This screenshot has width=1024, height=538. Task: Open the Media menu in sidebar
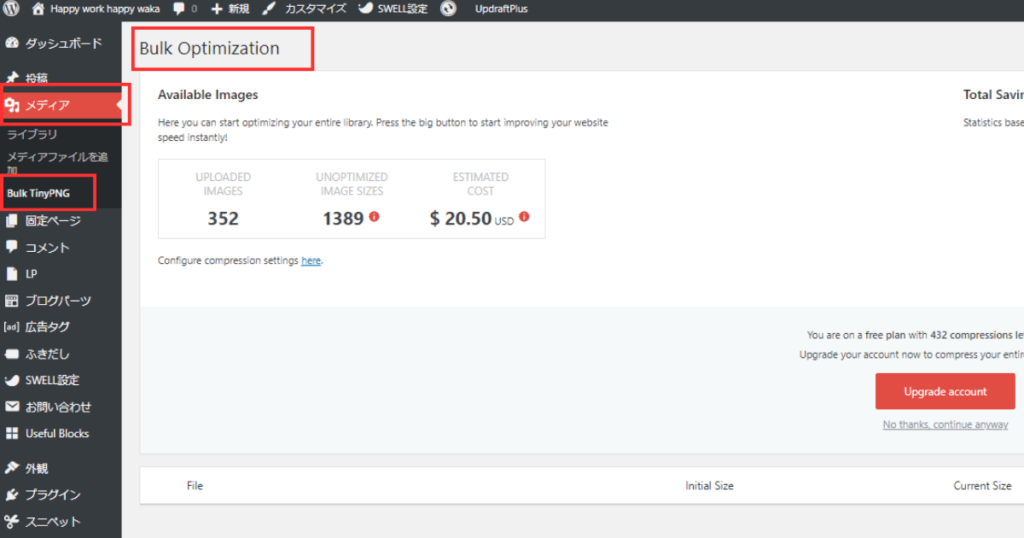[x=48, y=105]
